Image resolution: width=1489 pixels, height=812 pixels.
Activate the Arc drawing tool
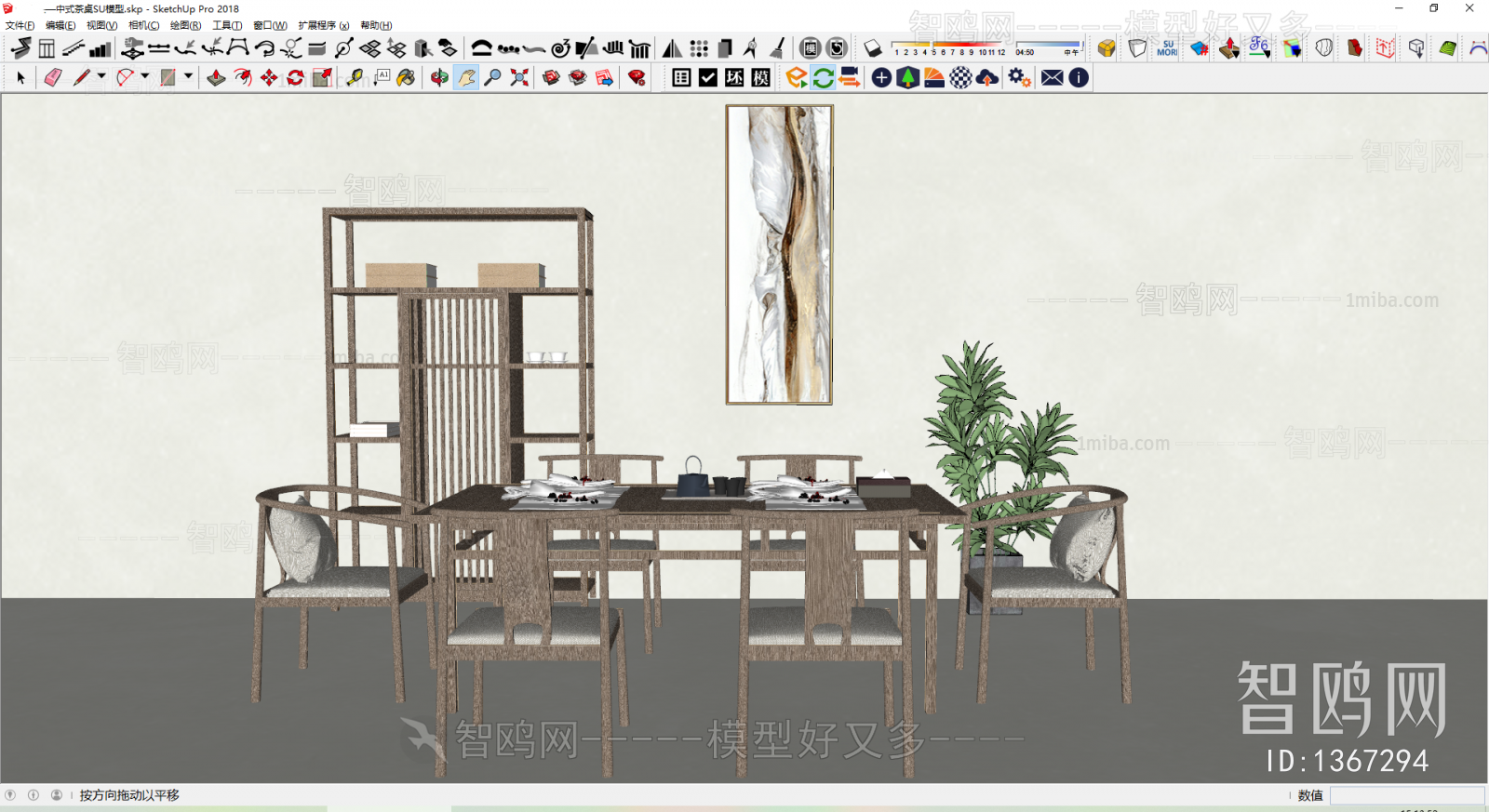pyautogui.click(x=125, y=78)
